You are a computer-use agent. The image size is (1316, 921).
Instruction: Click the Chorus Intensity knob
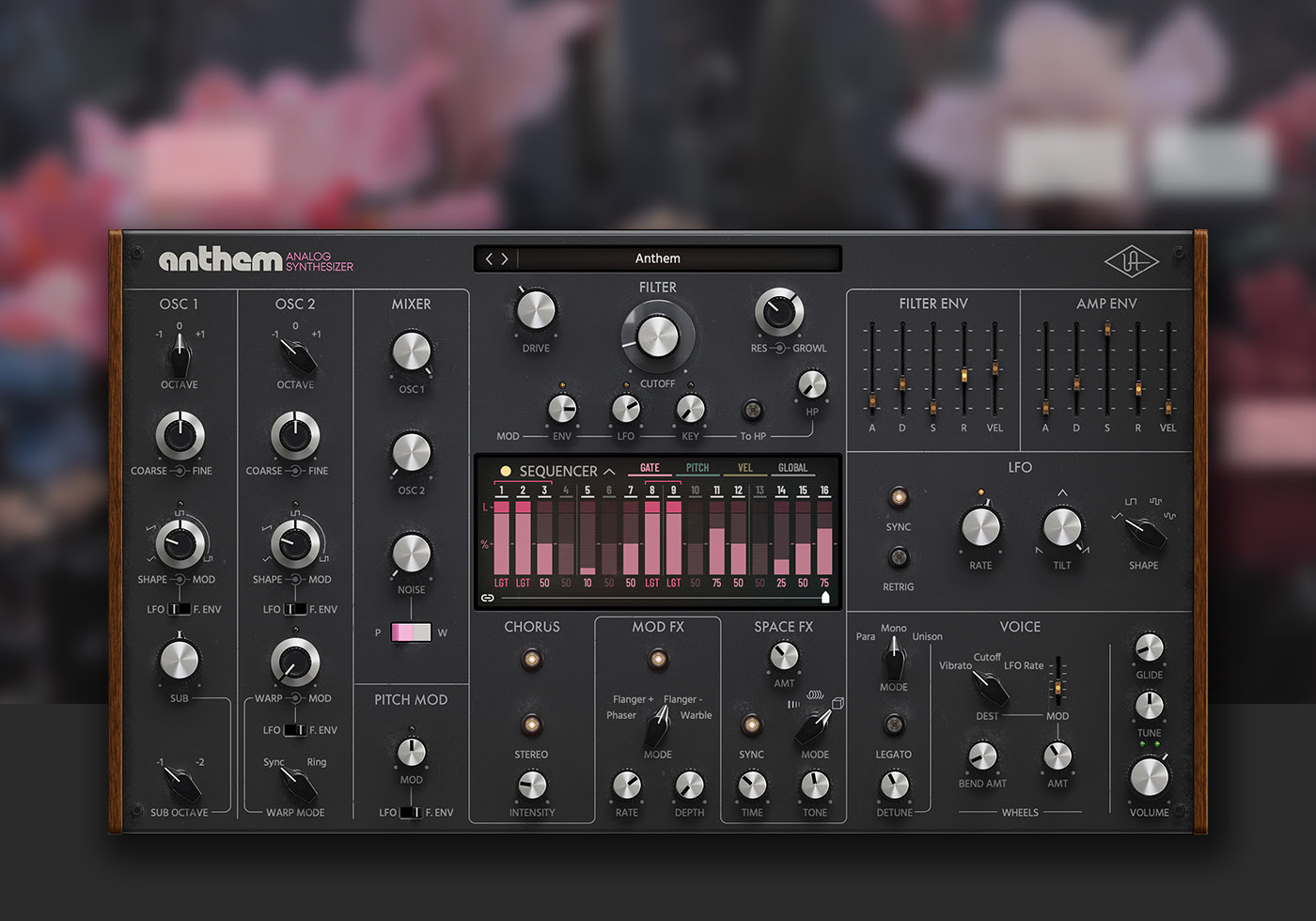click(532, 785)
